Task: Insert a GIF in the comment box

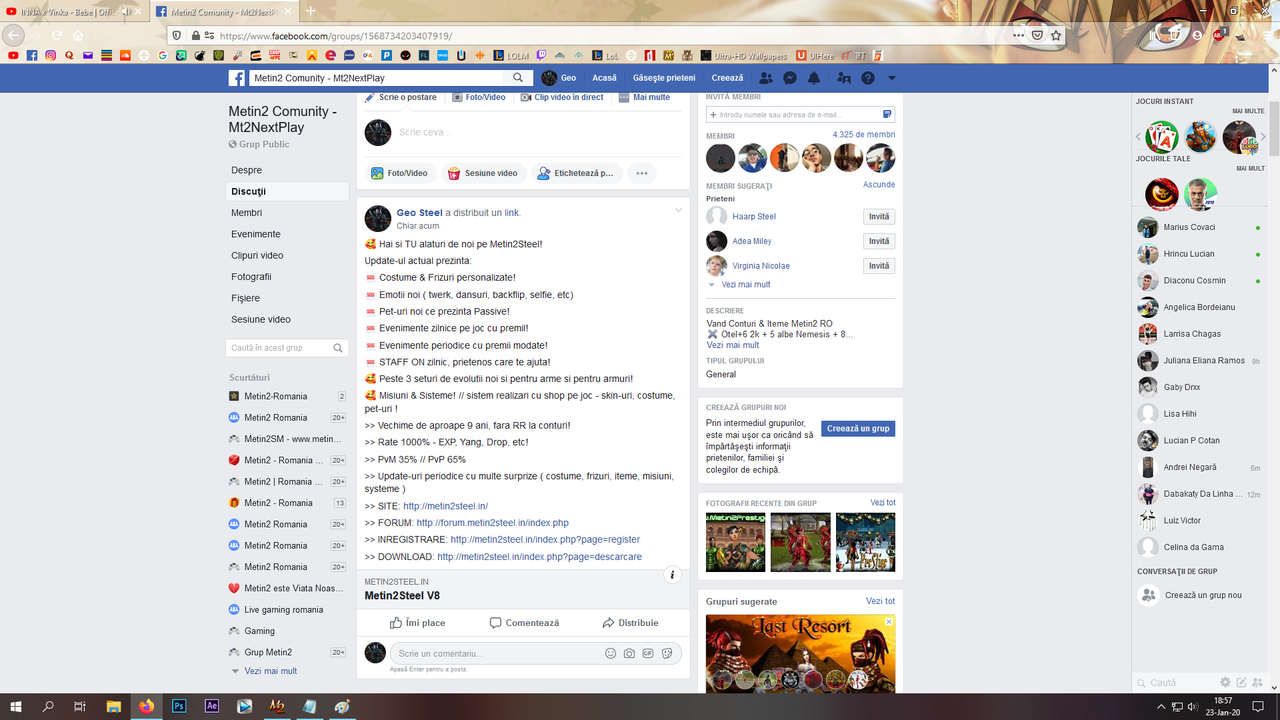Action: click(x=648, y=653)
